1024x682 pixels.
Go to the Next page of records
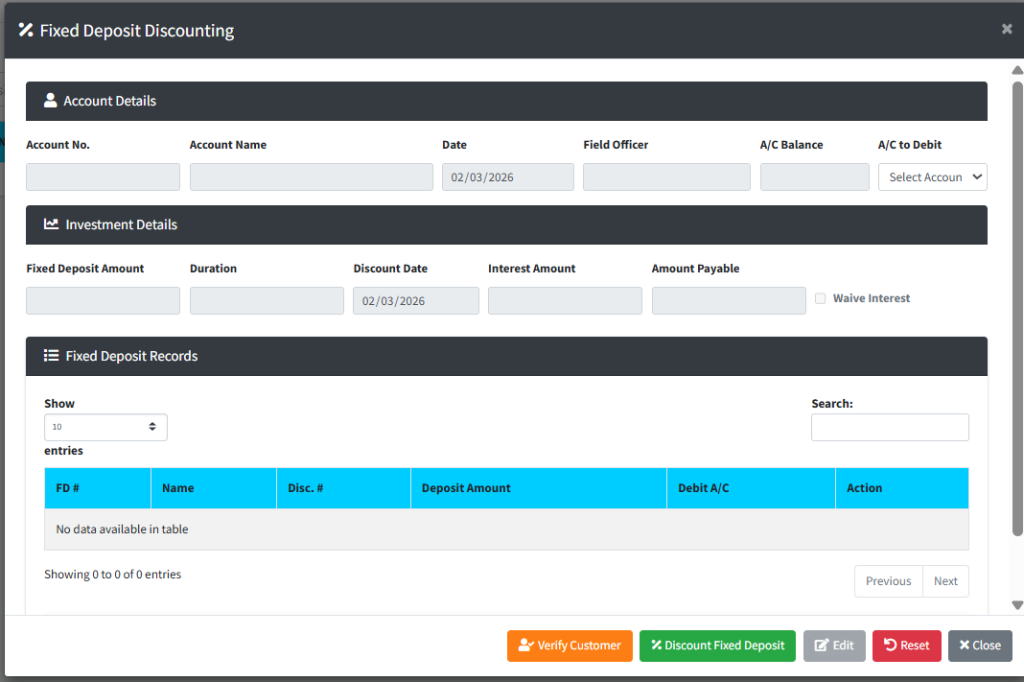pyautogui.click(x=945, y=581)
